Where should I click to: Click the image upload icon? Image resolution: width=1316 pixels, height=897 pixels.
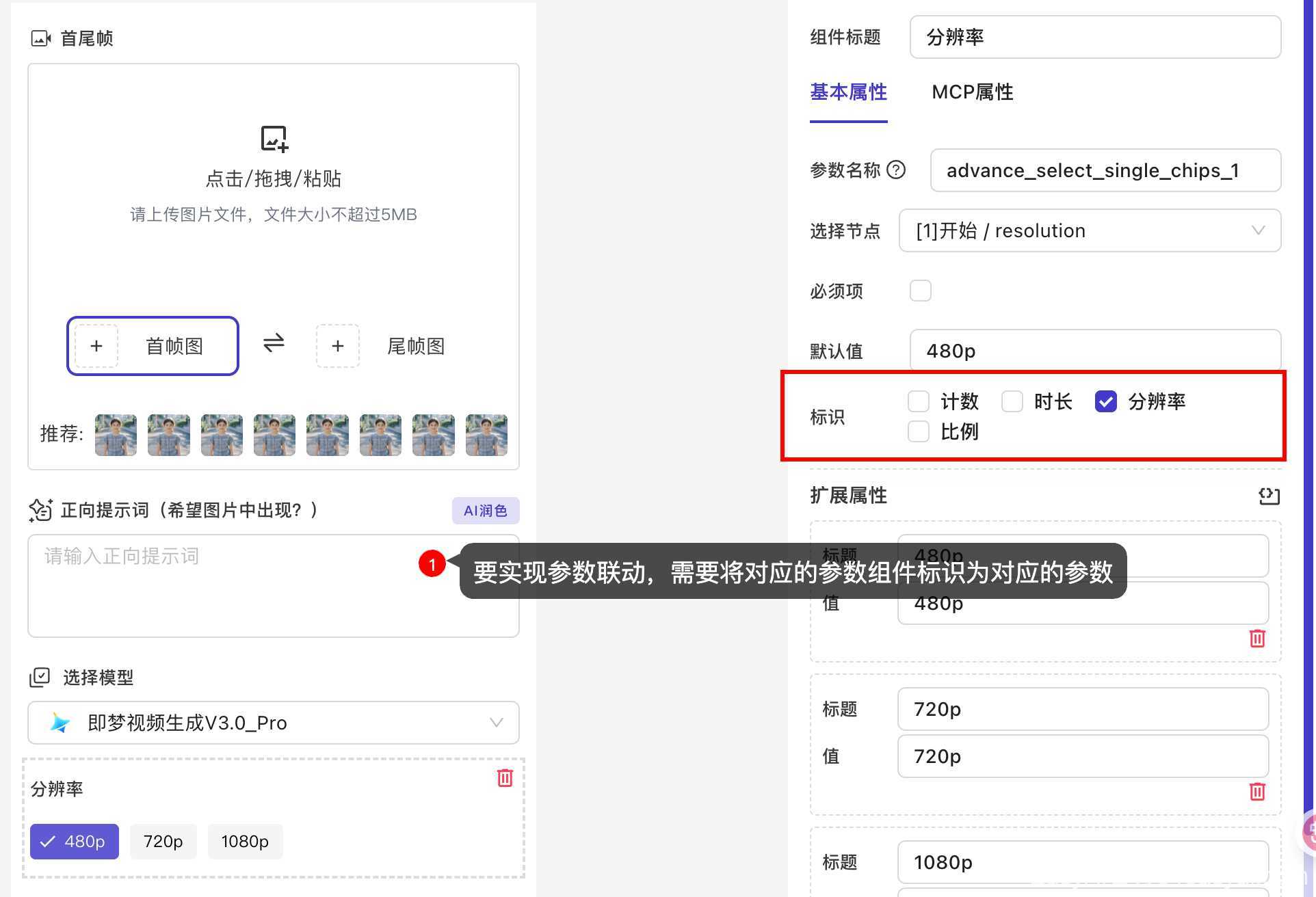(x=274, y=138)
